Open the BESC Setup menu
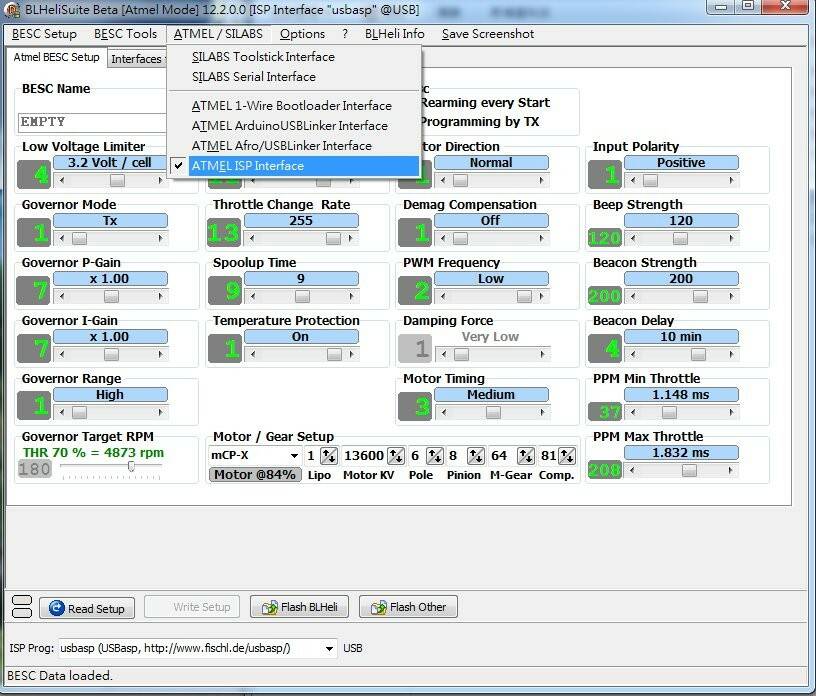 [x=44, y=34]
